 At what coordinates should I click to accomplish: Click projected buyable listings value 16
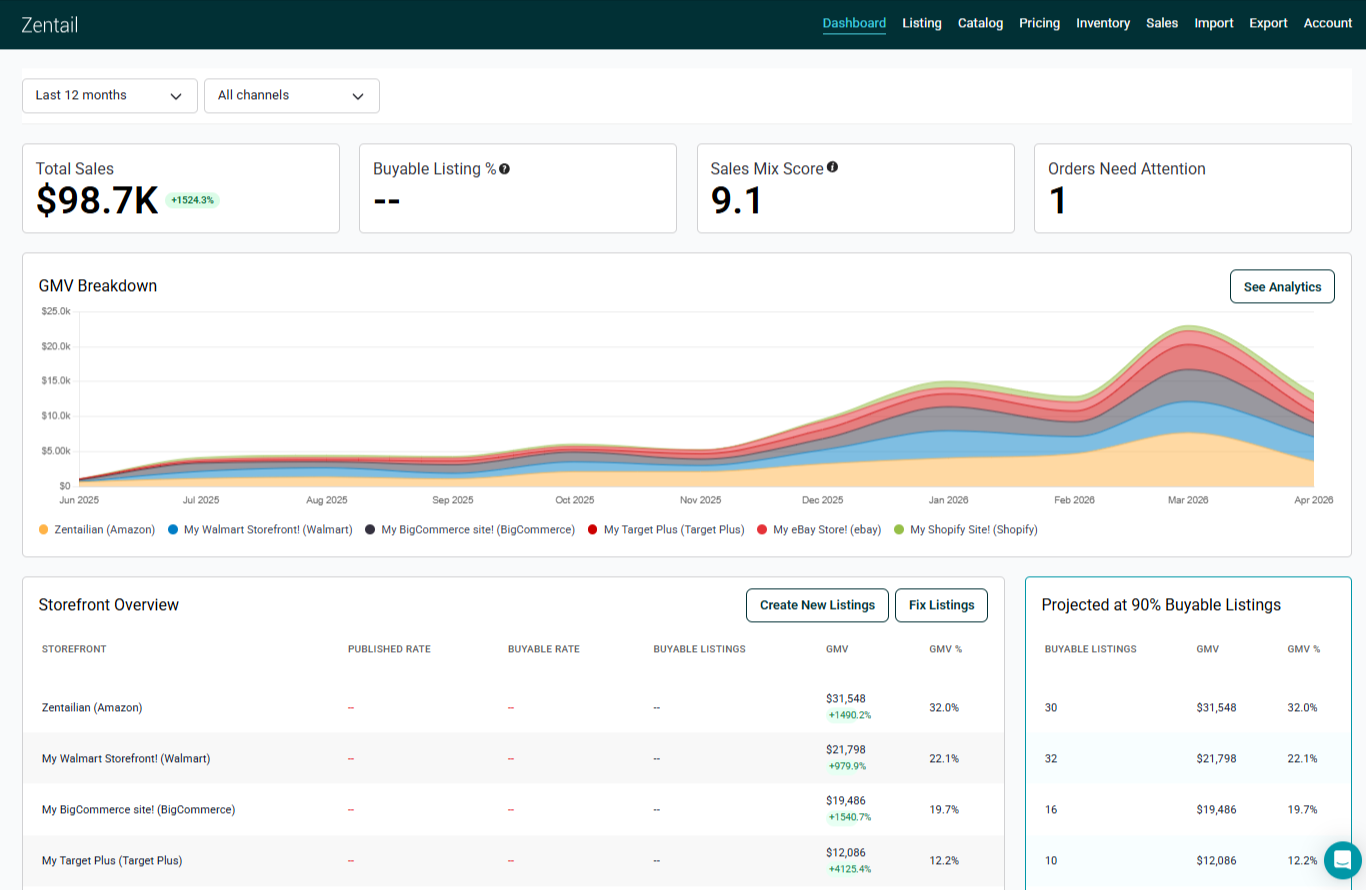click(1051, 810)
